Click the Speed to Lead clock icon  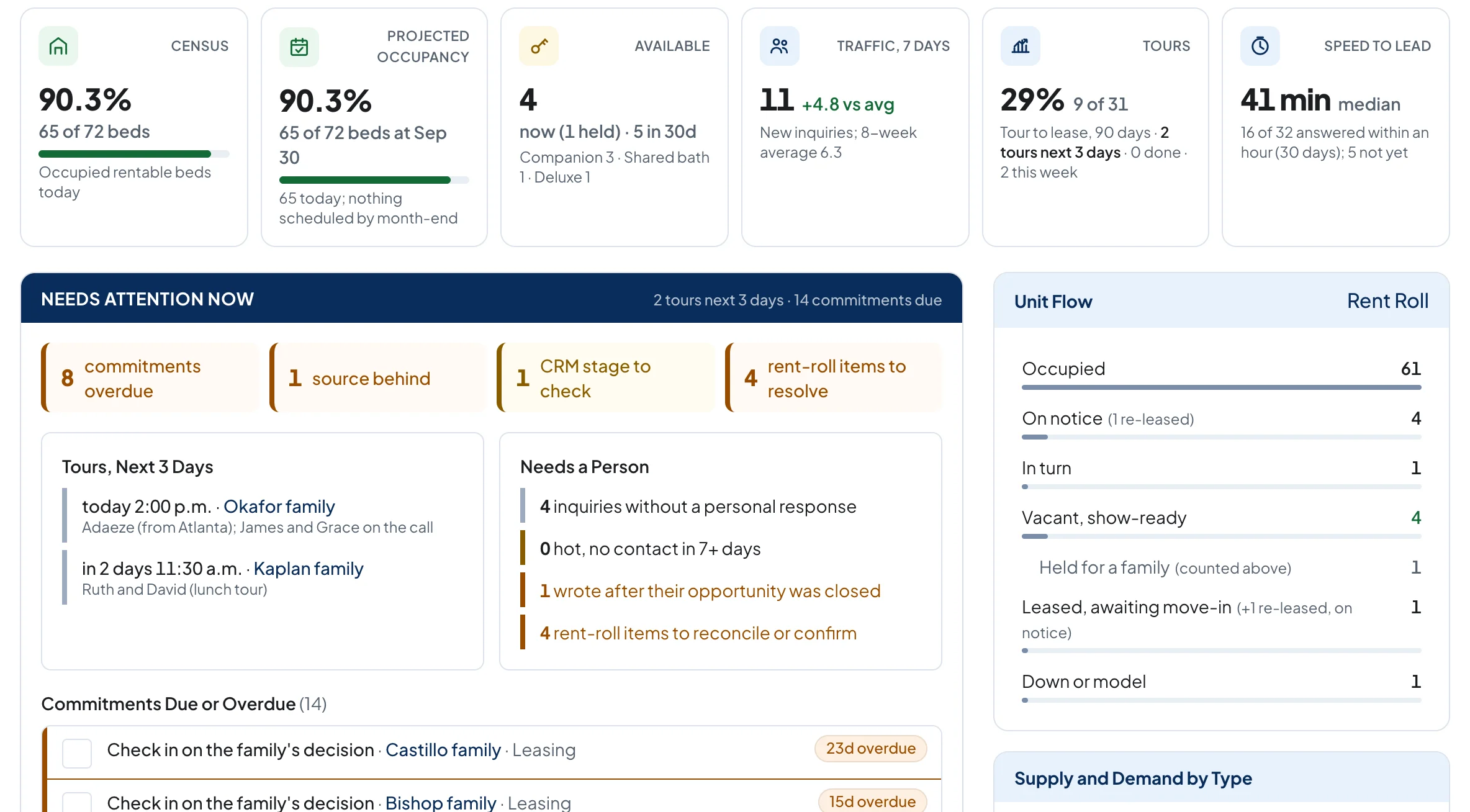[1260, 46]
